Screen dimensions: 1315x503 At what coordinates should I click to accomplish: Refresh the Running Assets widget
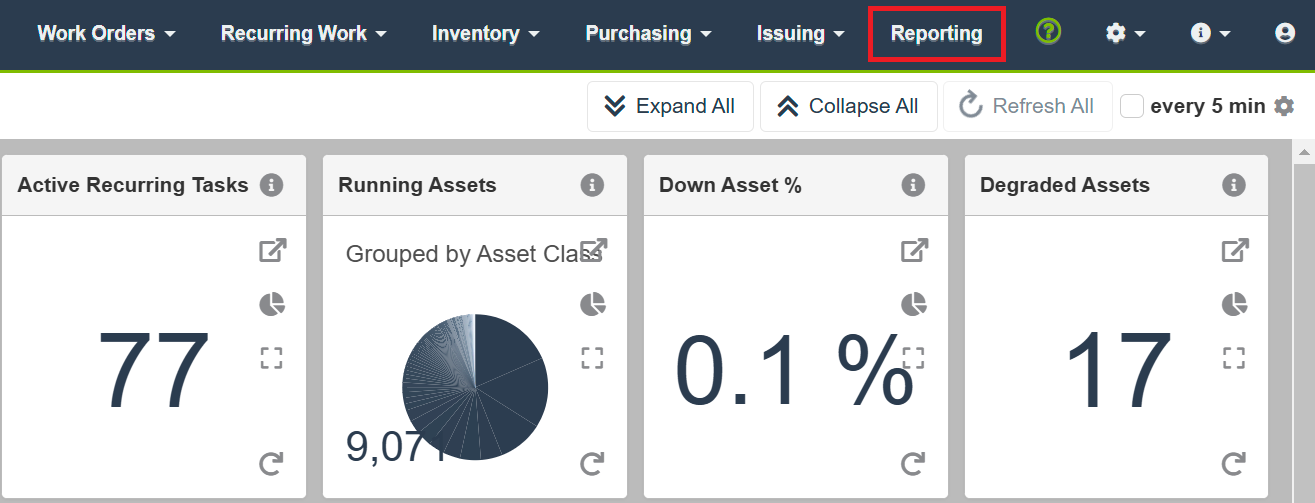(593, 463)
